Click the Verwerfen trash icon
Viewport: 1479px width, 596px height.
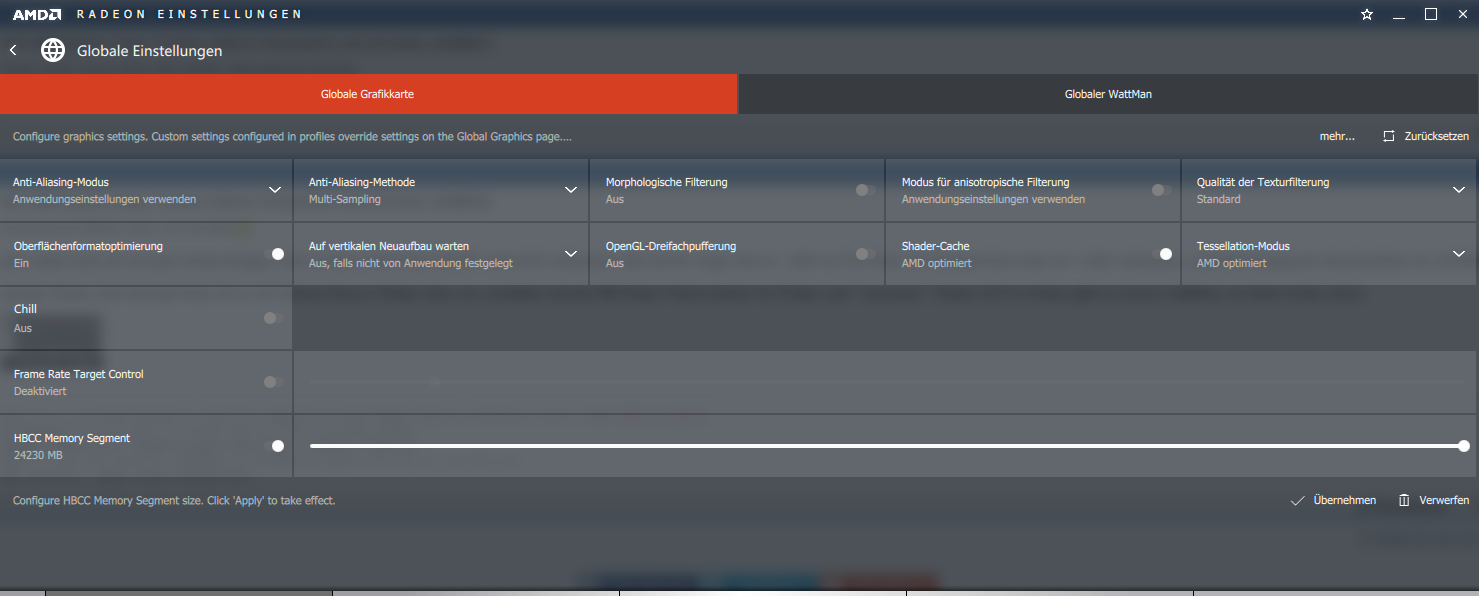(x=1405, y=500)
